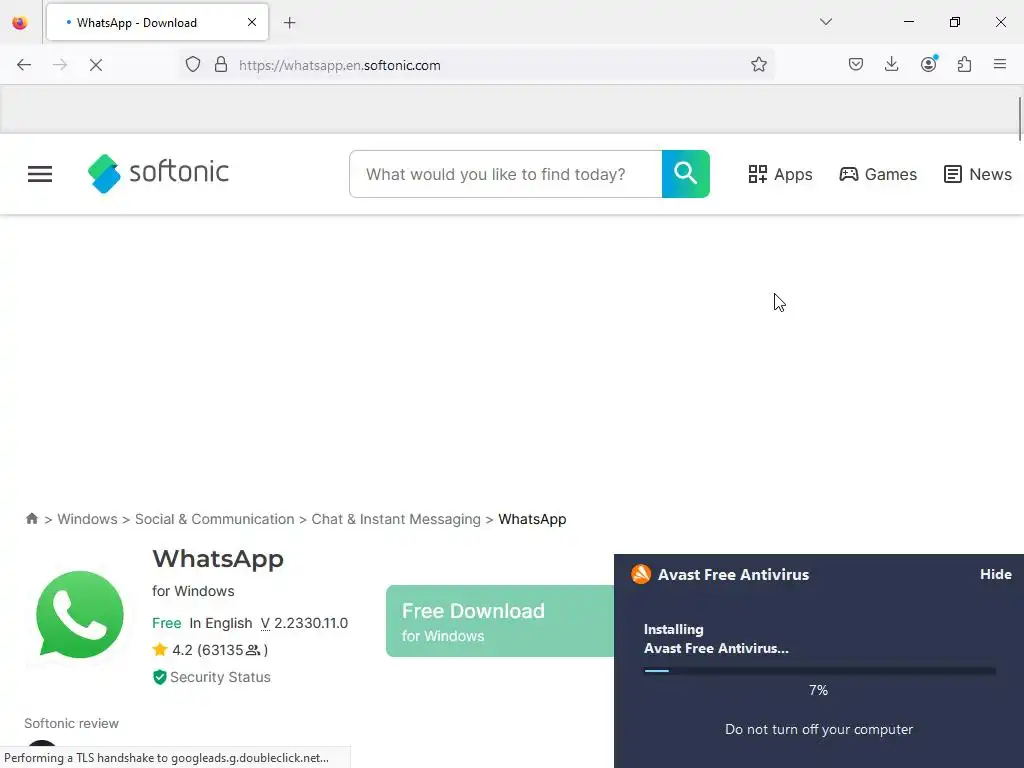The height and width of the screenshot is (768, 1024).
Task: Click the breadcrumb home icon
Action: 31,519
